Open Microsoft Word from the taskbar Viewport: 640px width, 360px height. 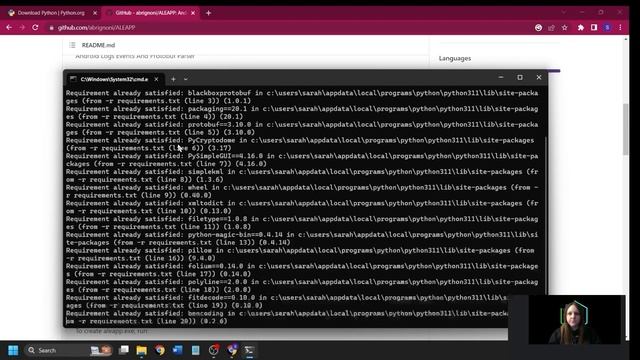tap(178, 350)
